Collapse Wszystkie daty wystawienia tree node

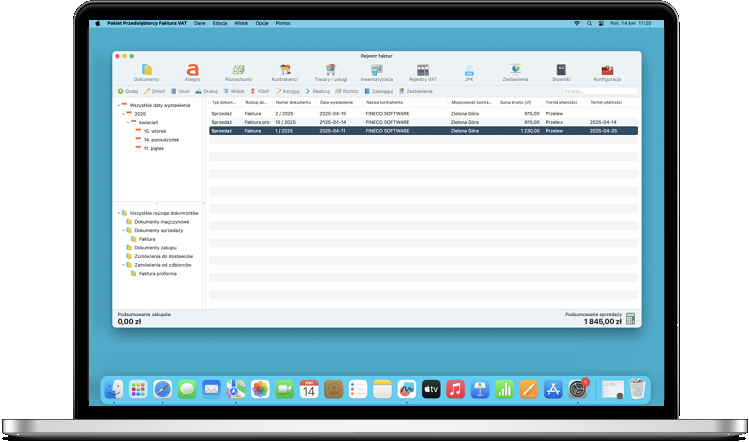tap(119, 105)
